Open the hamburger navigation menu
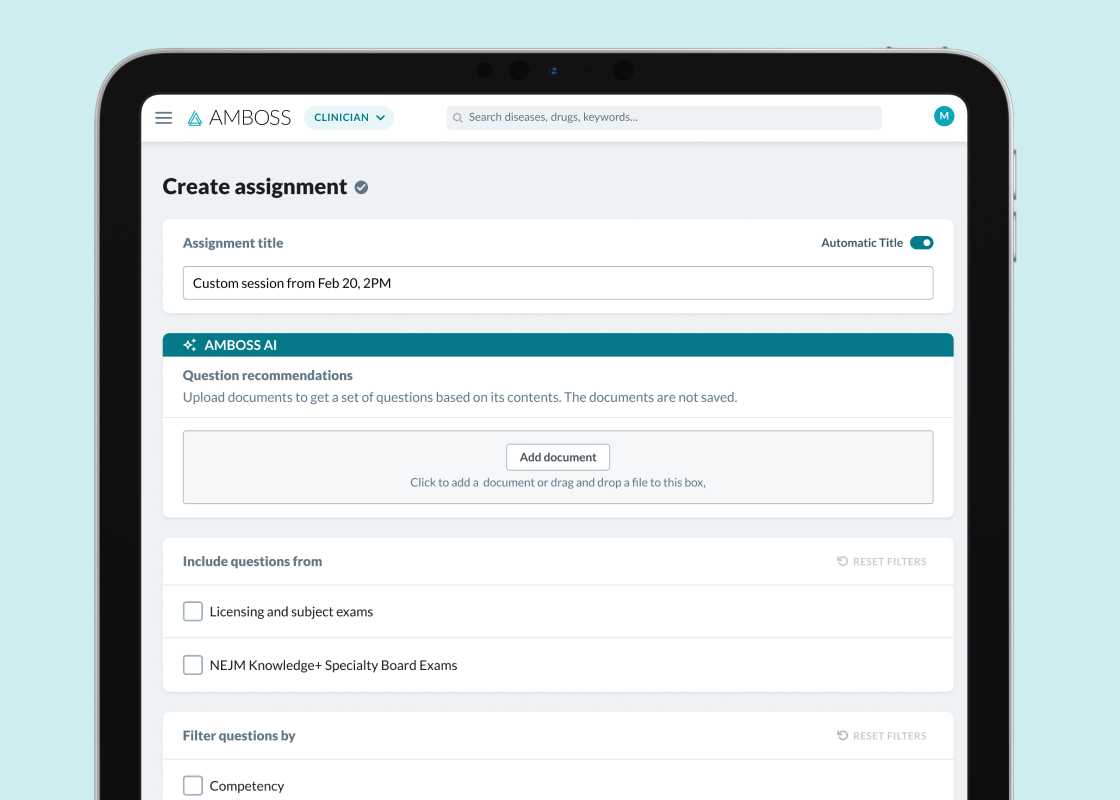Image resolution: width=1120 pixels, height=800 pixels. (164, 118)
